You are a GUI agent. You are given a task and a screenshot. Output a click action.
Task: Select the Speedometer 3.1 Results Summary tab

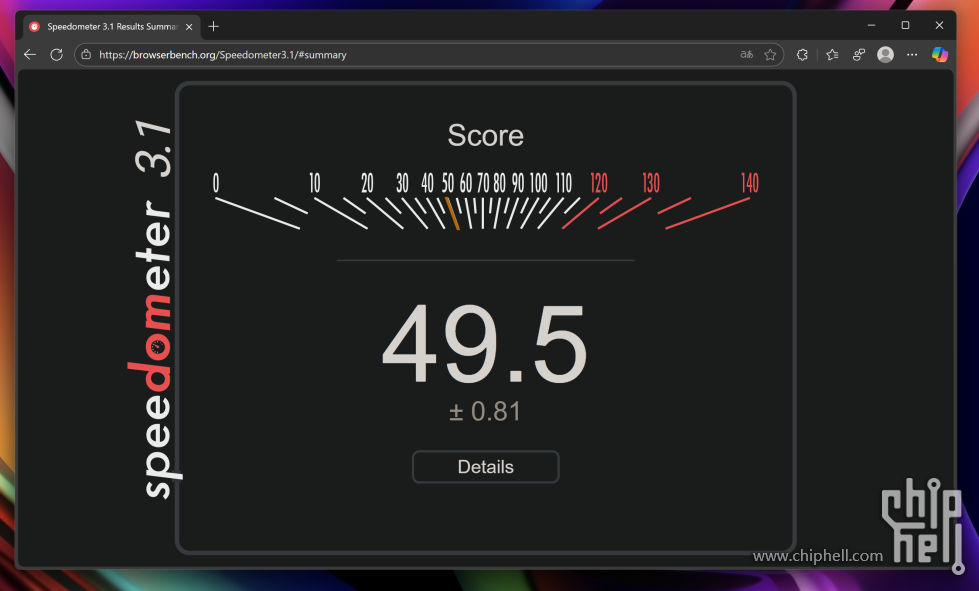click(x=112, y=27)
